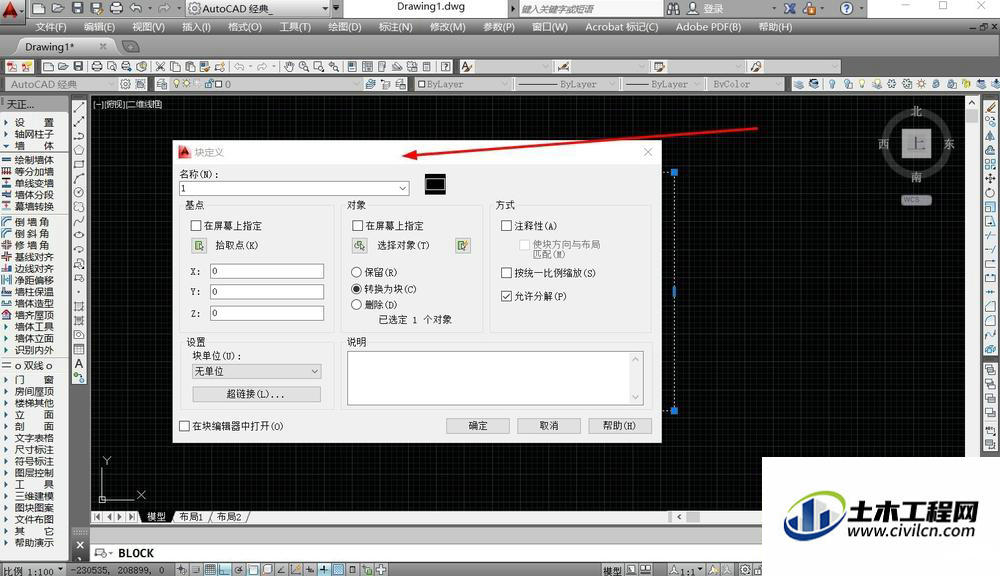Click the 超链接(L)... button
This screenshot has width=1000, height=576.
point(256,394)
